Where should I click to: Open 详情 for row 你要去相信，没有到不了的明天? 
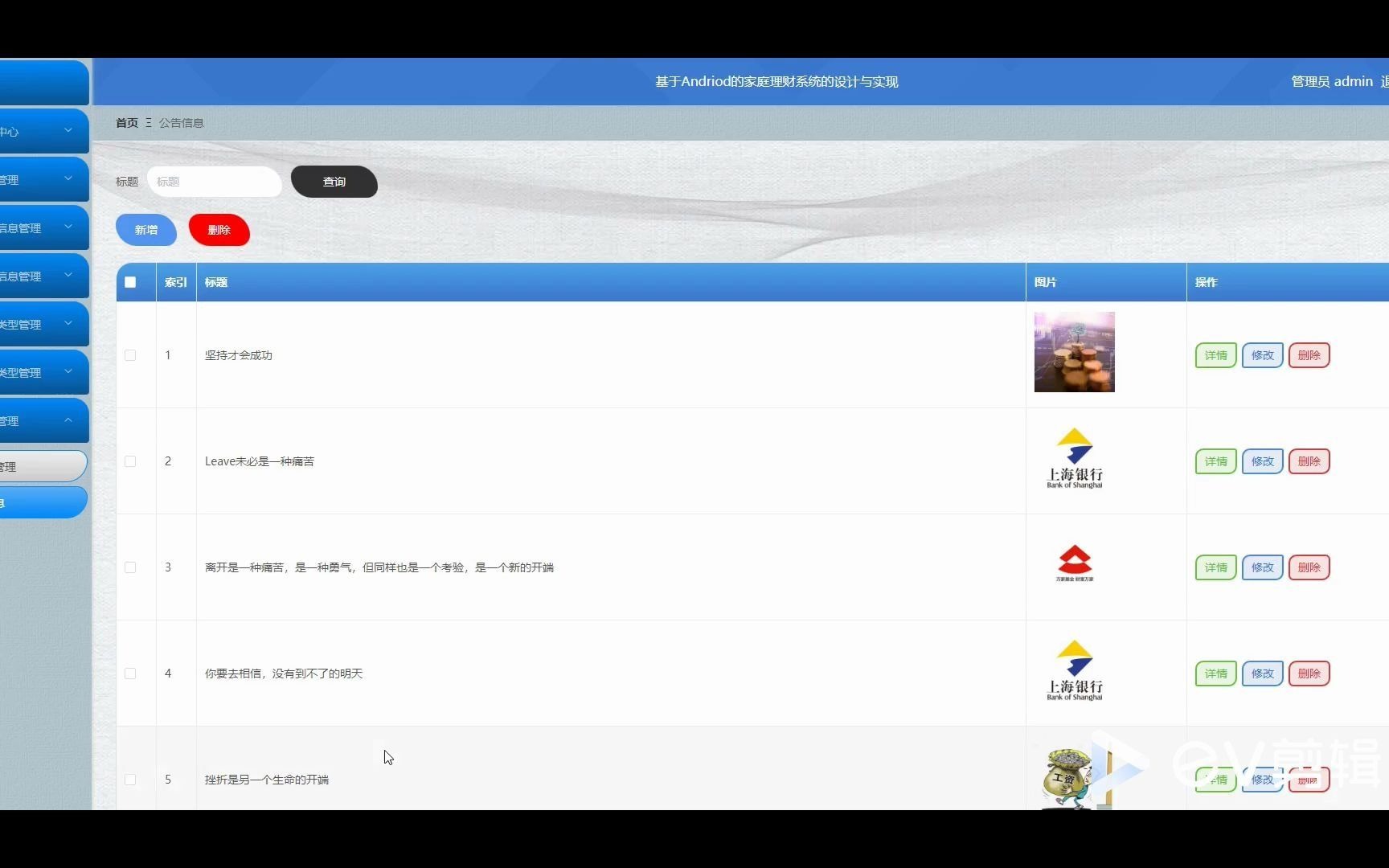1216,674
